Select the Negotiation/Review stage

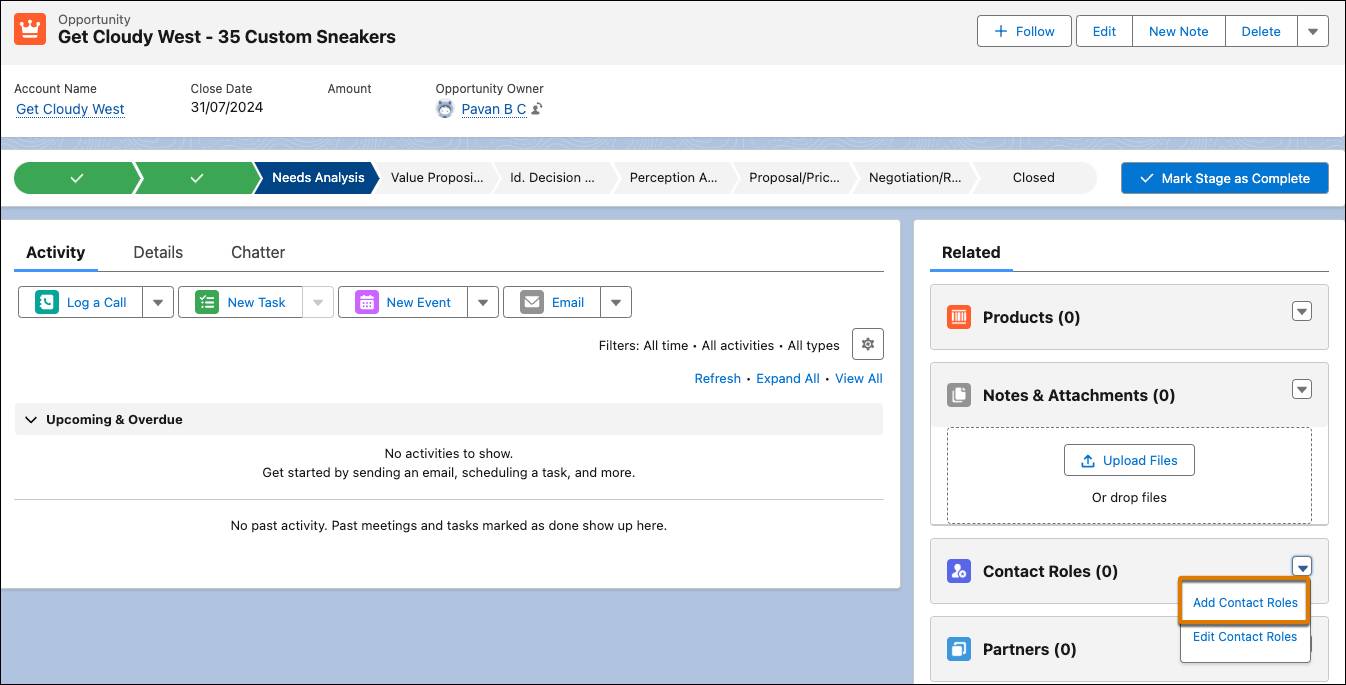click(x=915, y=178)
